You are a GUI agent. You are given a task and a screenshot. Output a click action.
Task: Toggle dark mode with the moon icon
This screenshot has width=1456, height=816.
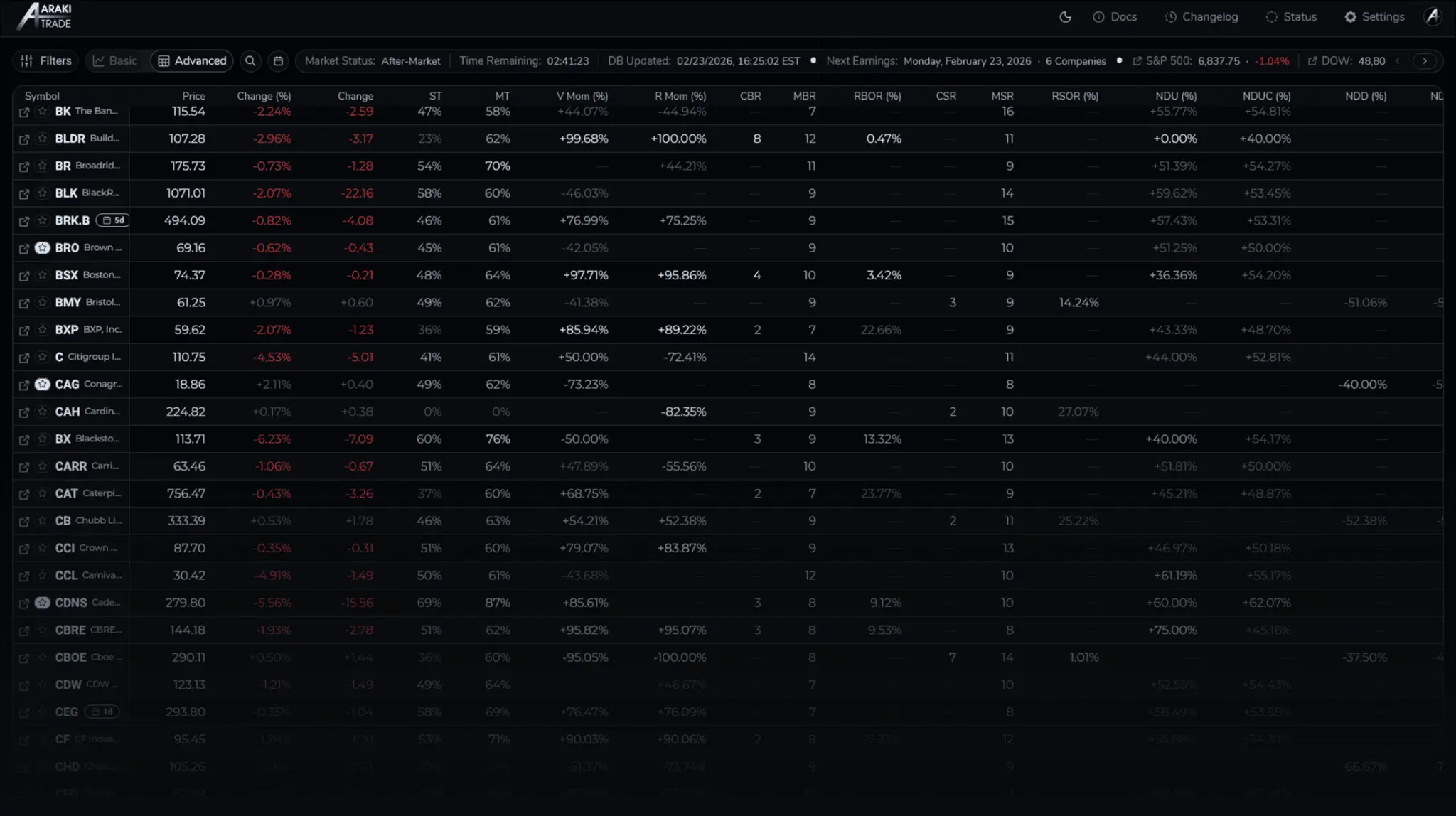pyautogui.click(x=1065, y=17)
